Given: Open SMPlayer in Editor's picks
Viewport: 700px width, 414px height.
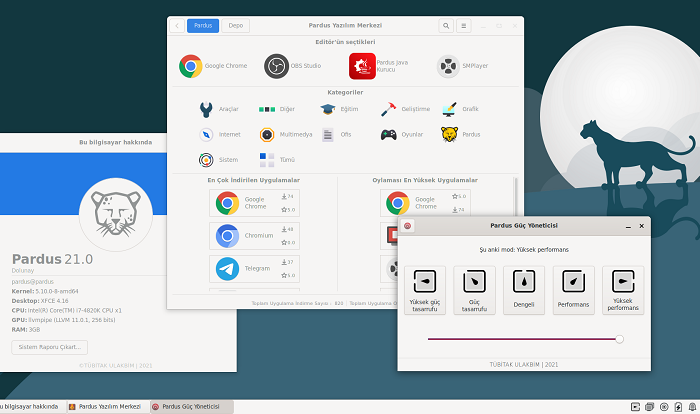Looking at the screenshot, I should (462, 66).
